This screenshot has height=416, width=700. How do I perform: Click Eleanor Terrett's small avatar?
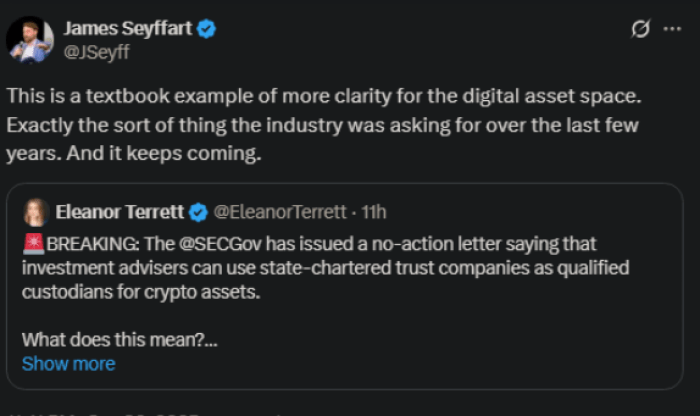pos(36,212)
